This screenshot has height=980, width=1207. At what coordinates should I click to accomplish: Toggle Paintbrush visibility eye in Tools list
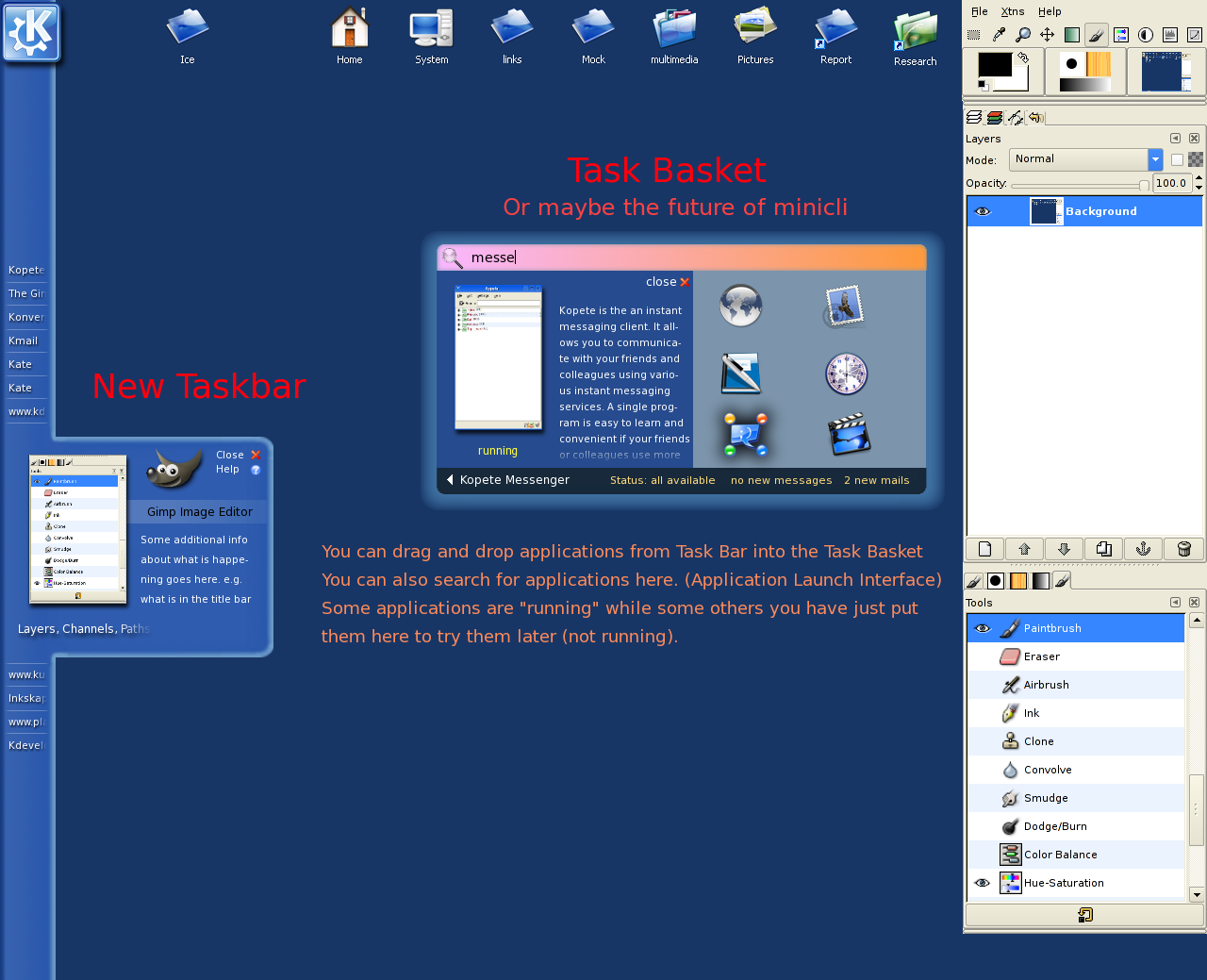(983, 628)
